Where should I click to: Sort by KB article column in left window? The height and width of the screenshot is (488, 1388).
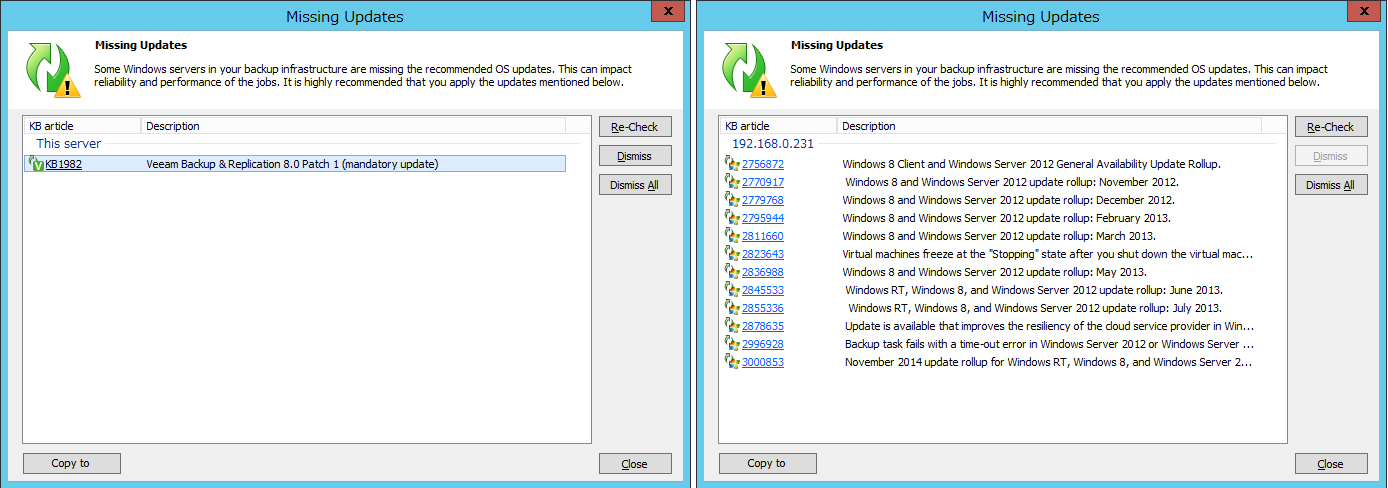82,126
